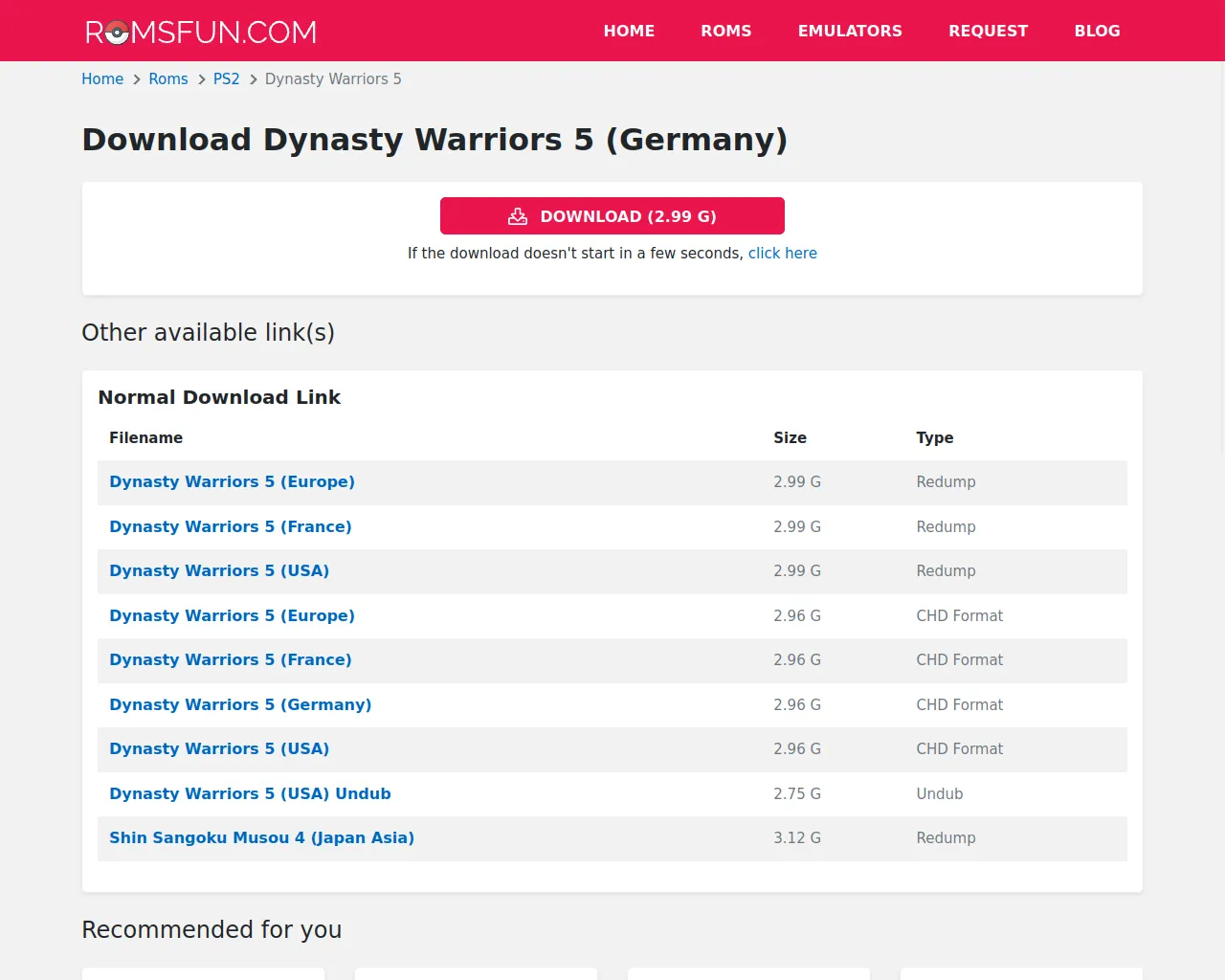Open the HOME menu item

[629, 31]
